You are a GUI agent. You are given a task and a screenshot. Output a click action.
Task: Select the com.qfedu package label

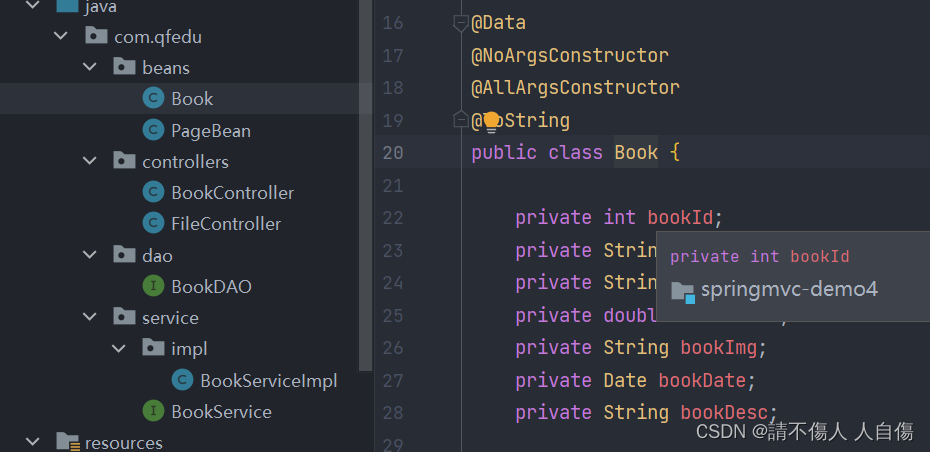click(158, 37)
